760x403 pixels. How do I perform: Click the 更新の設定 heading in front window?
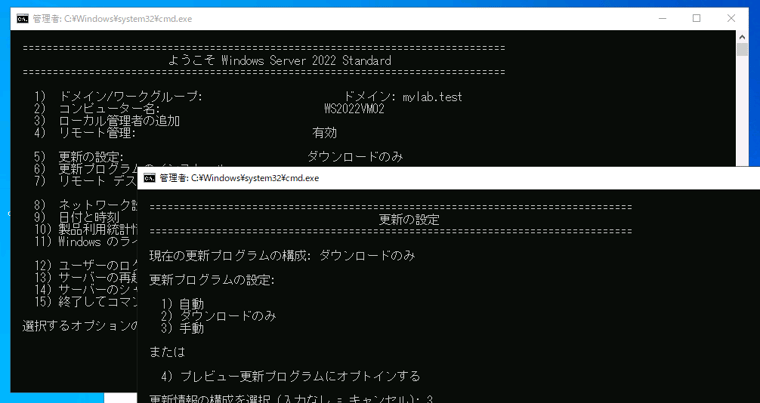click(x=409, y=220)
